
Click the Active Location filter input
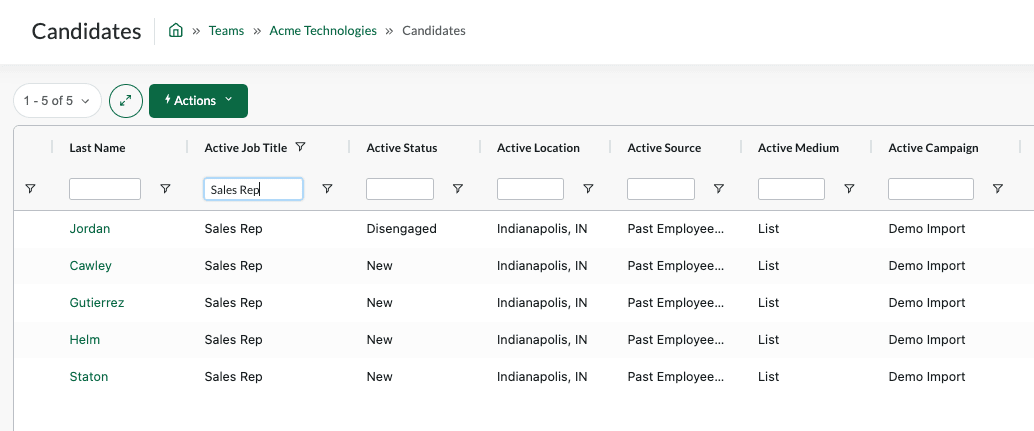pyautogui.click(x=530, y=189)
